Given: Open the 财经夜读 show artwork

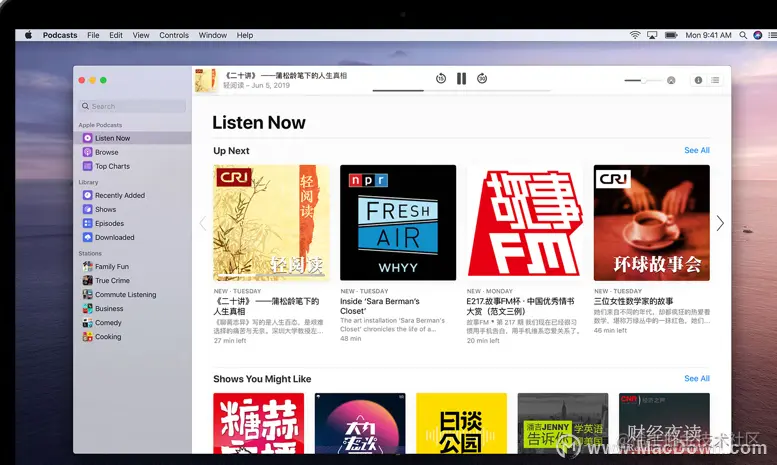Looking at the screenshot, I should [664, 423].
